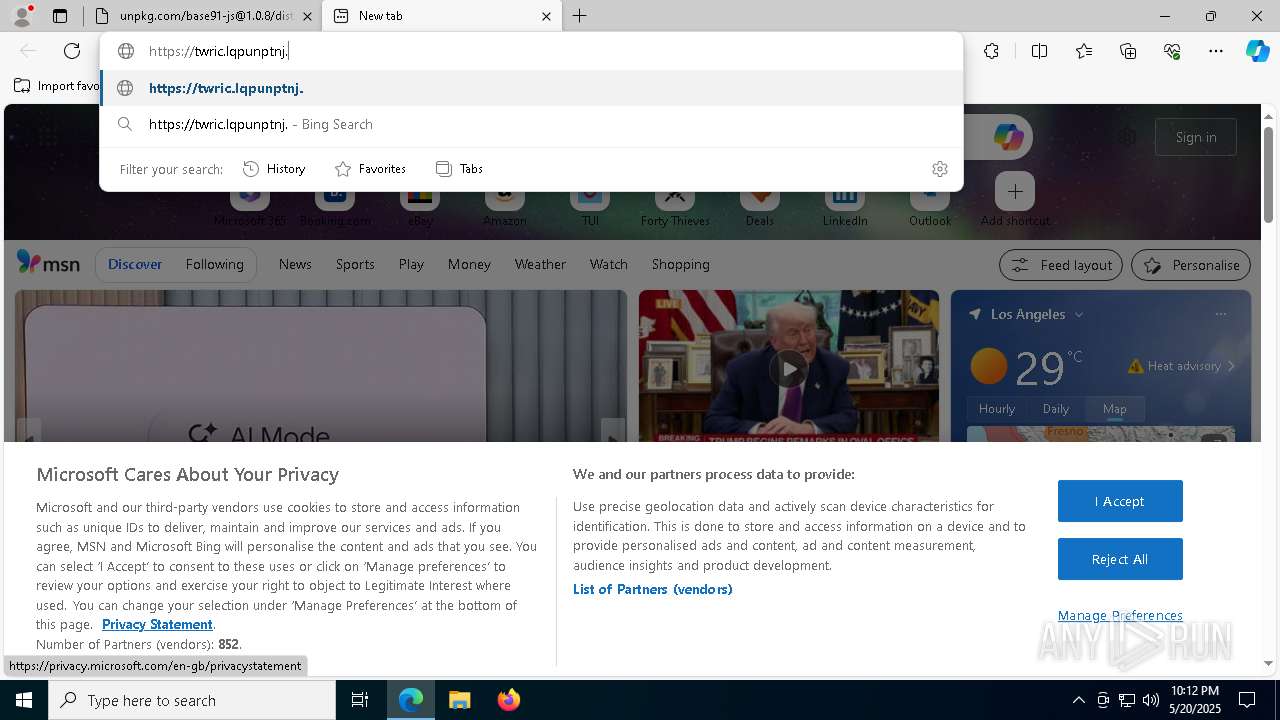The height and width of the screenshot is (720, 1280).
Task: Toggle split screen icon in toolbar
Action: [x=1039, y=51]
